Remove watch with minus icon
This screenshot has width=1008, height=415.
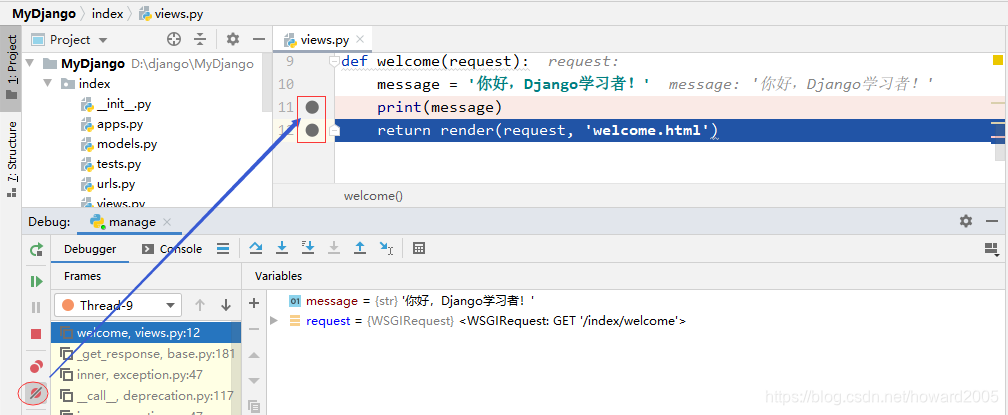point(254,329)
